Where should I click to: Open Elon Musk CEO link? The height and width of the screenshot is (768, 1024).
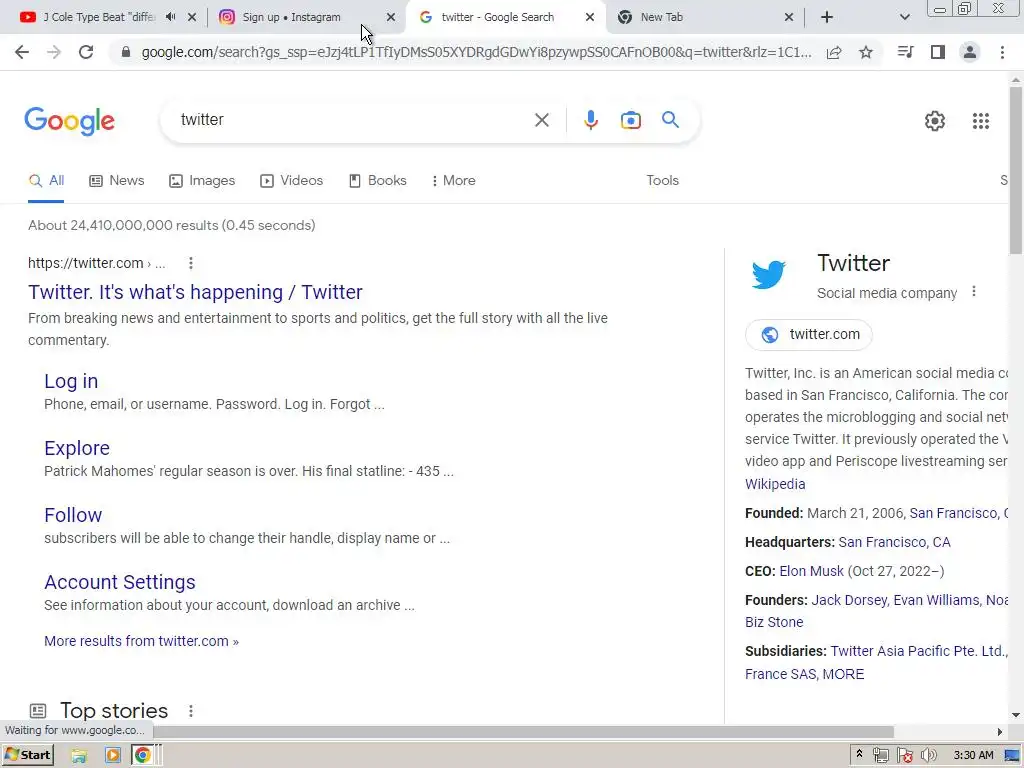812,571
